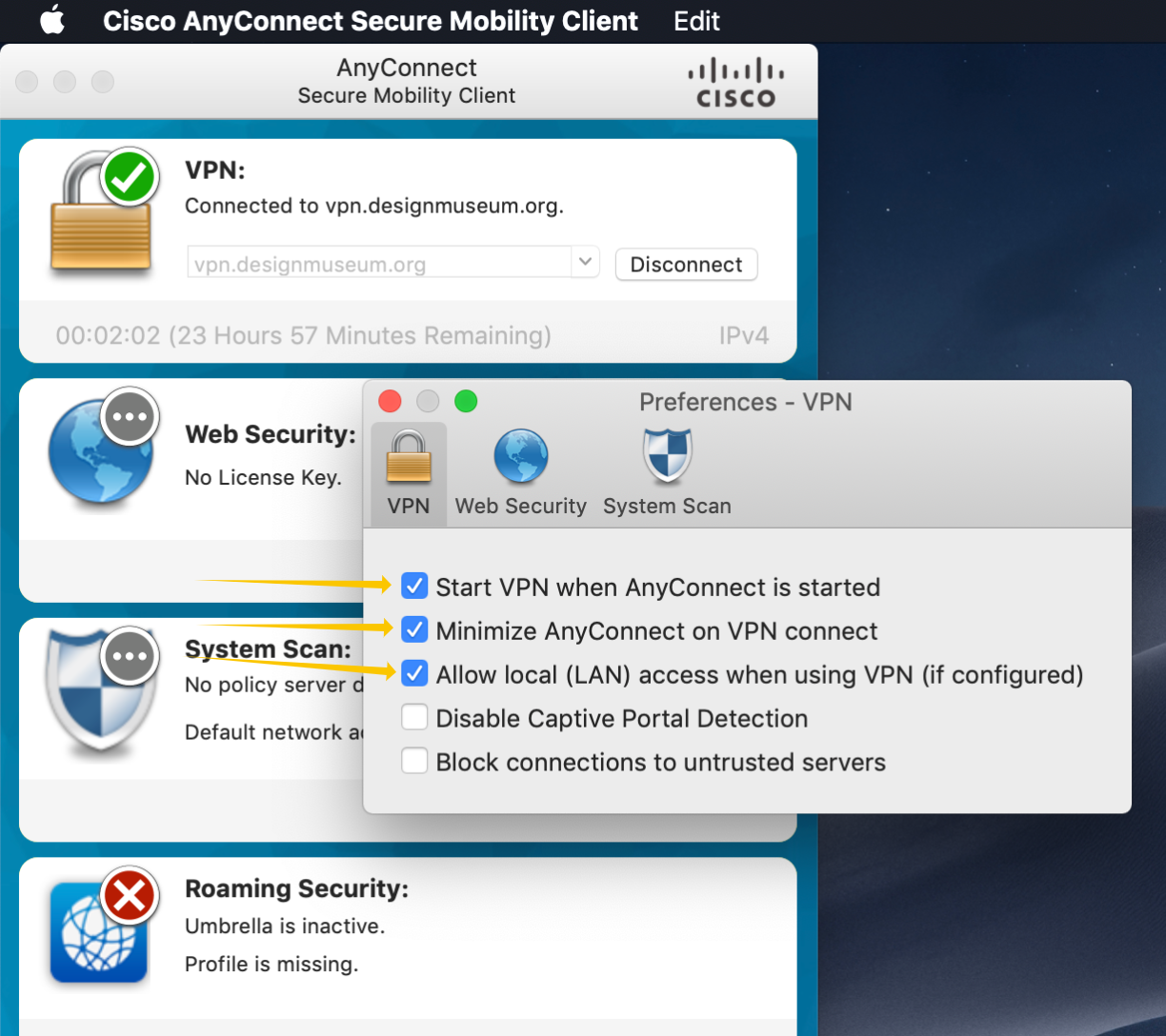This screenshot has width=1166, height=1036.
Task: Click the IPv4 label
Action: pos(744,335)
